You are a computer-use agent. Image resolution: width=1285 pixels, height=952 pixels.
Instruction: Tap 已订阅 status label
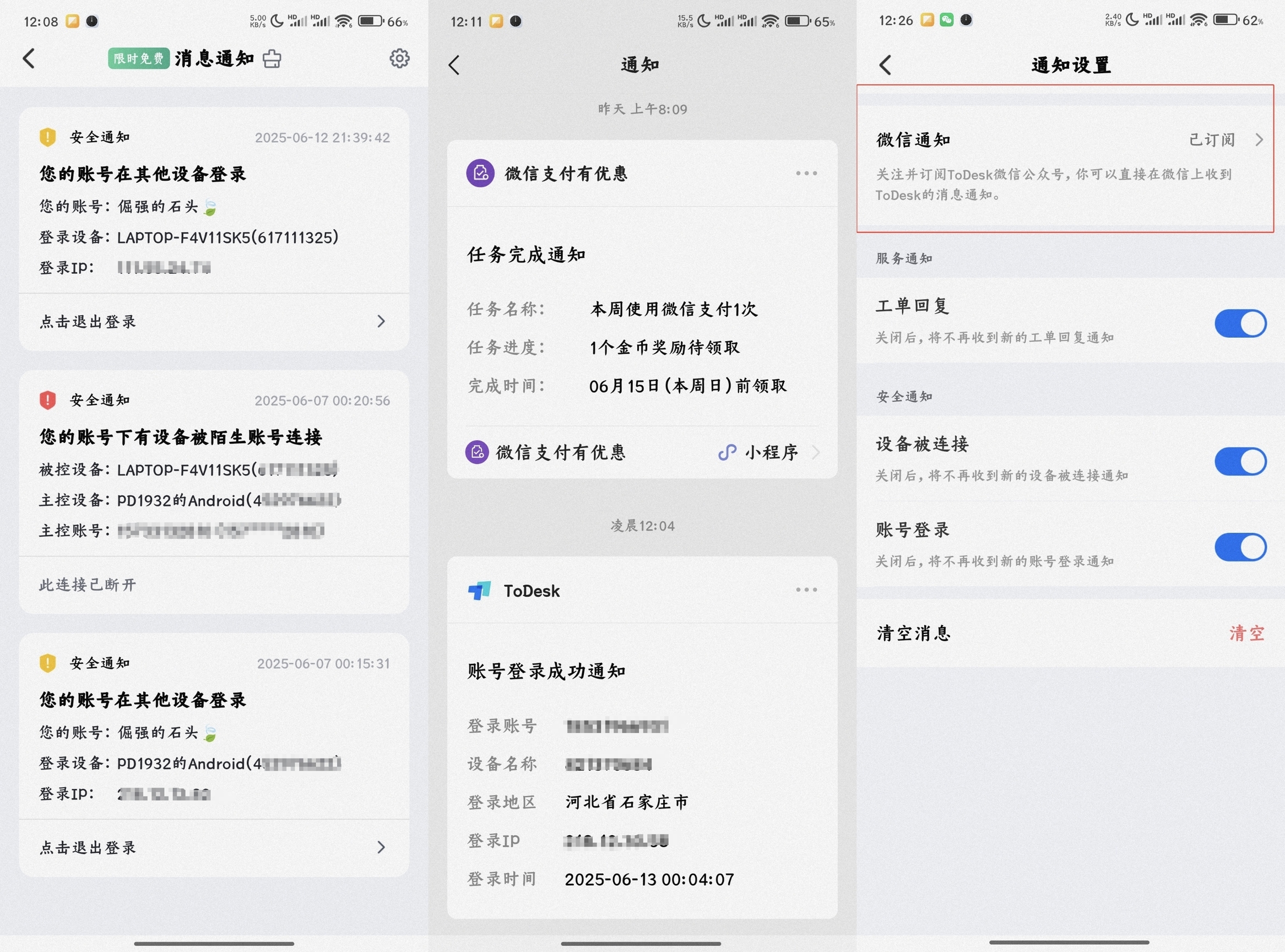coord(1212,139)
